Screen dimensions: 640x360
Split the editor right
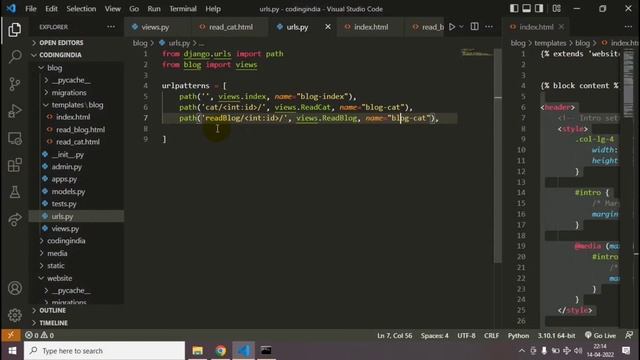point(474,27)
